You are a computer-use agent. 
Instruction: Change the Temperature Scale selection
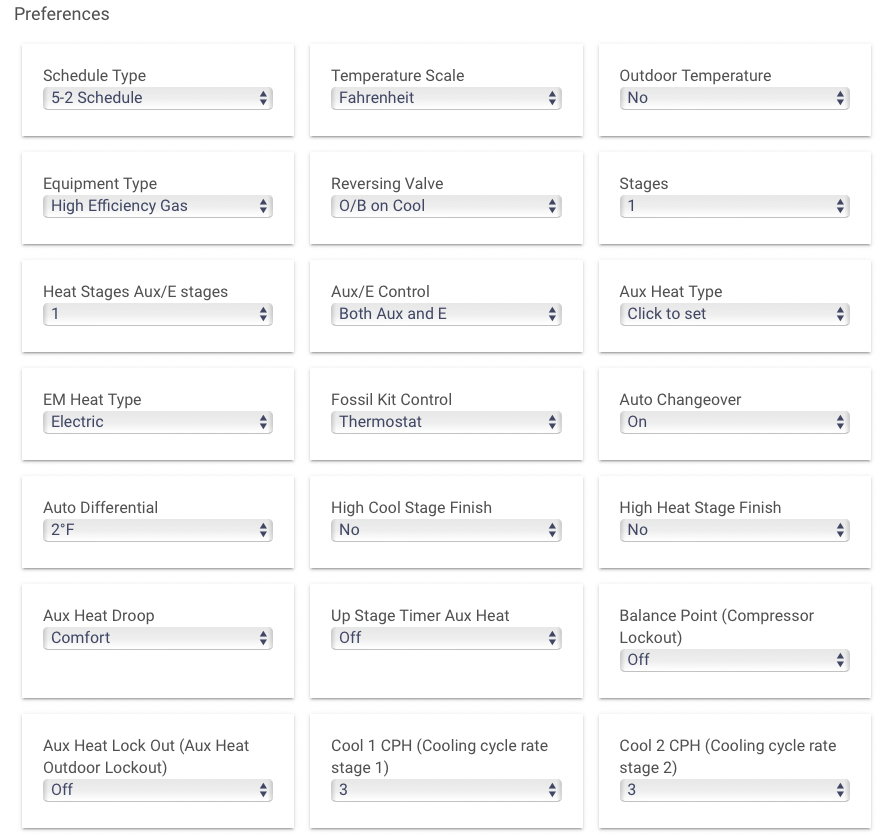coord(446,98)
